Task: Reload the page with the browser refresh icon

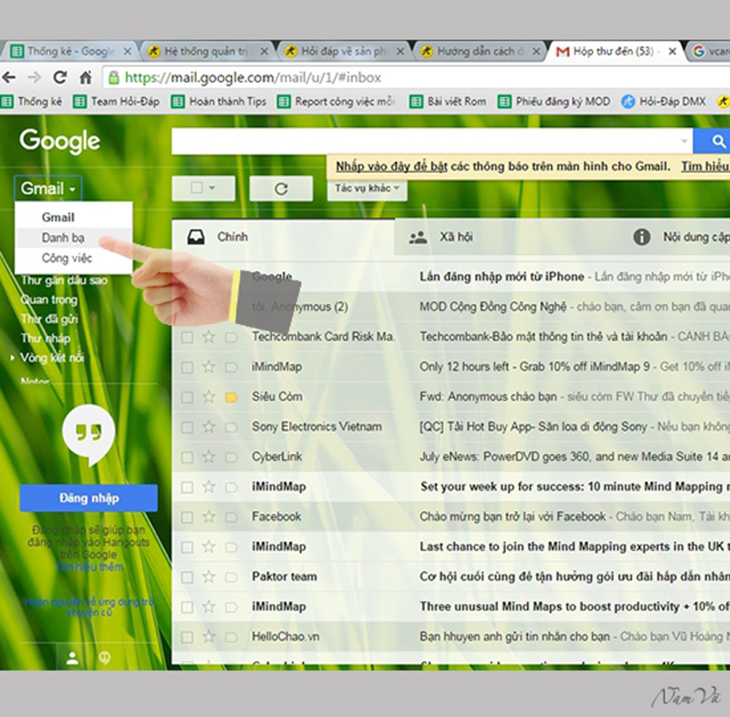Action: [60, 77]
